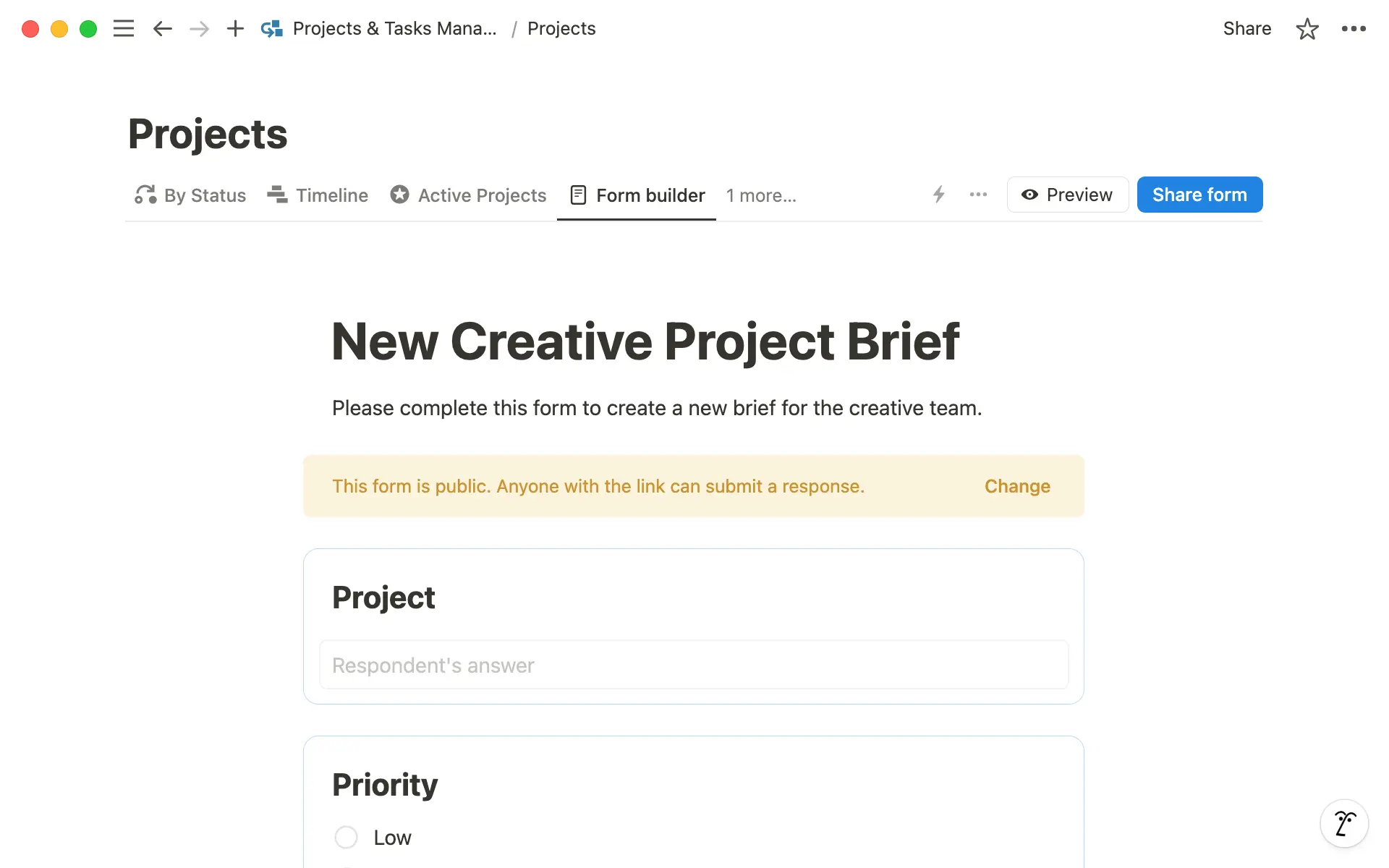Click the floating pen icon bottom right
Viewport: 1389px width, 868px height.
point(1344,823)
